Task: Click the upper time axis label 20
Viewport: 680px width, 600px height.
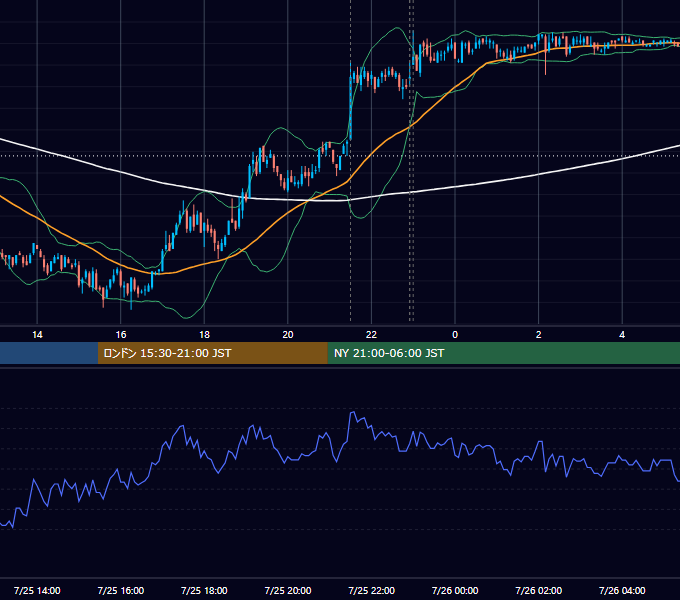Action: (x=288, y=335)
